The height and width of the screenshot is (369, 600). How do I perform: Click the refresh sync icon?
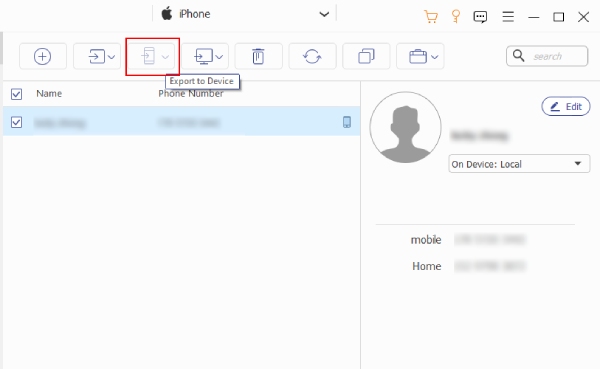(x=312, y=57)
